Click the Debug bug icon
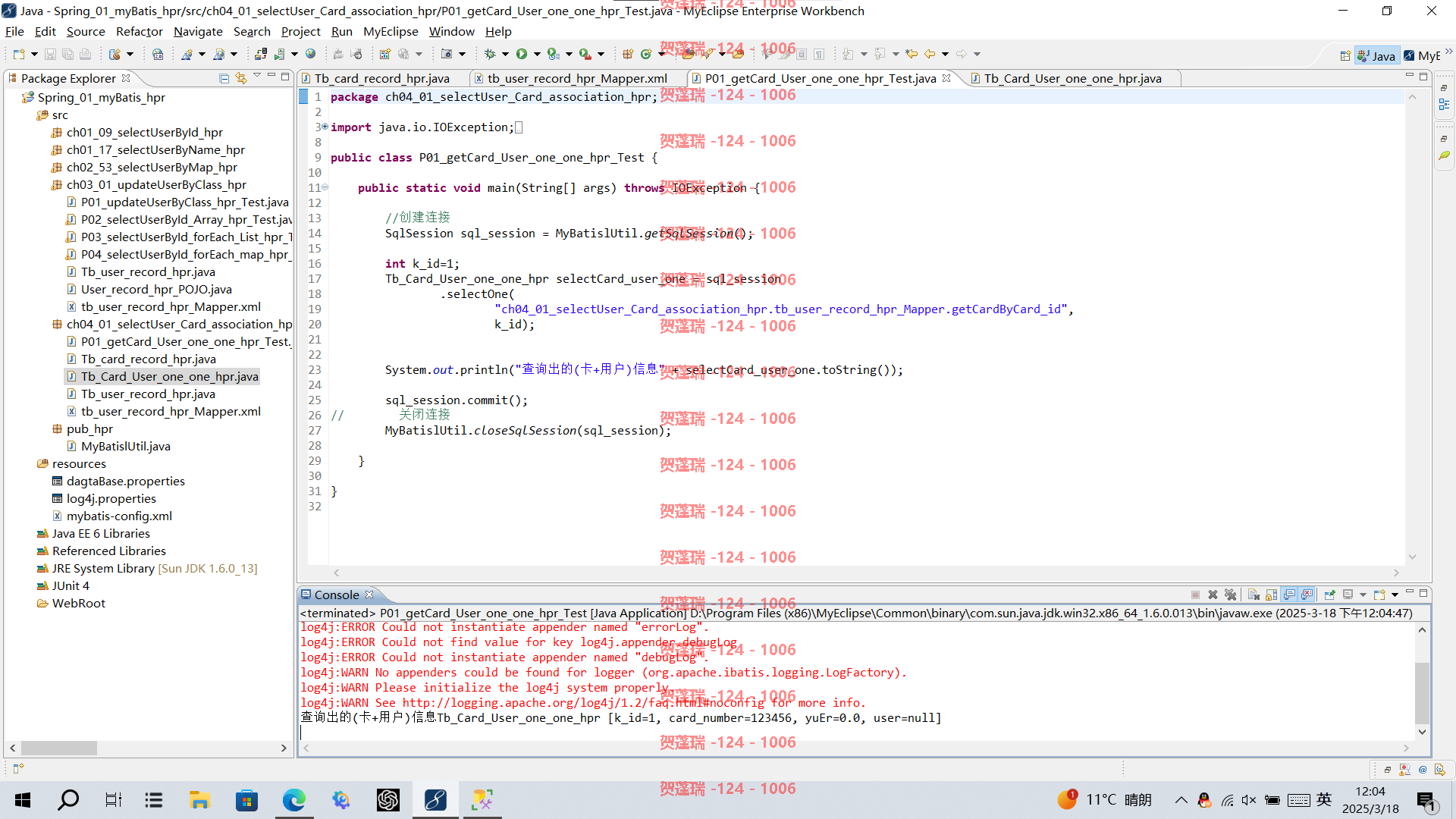The image size is (1456, 819). 490,54
